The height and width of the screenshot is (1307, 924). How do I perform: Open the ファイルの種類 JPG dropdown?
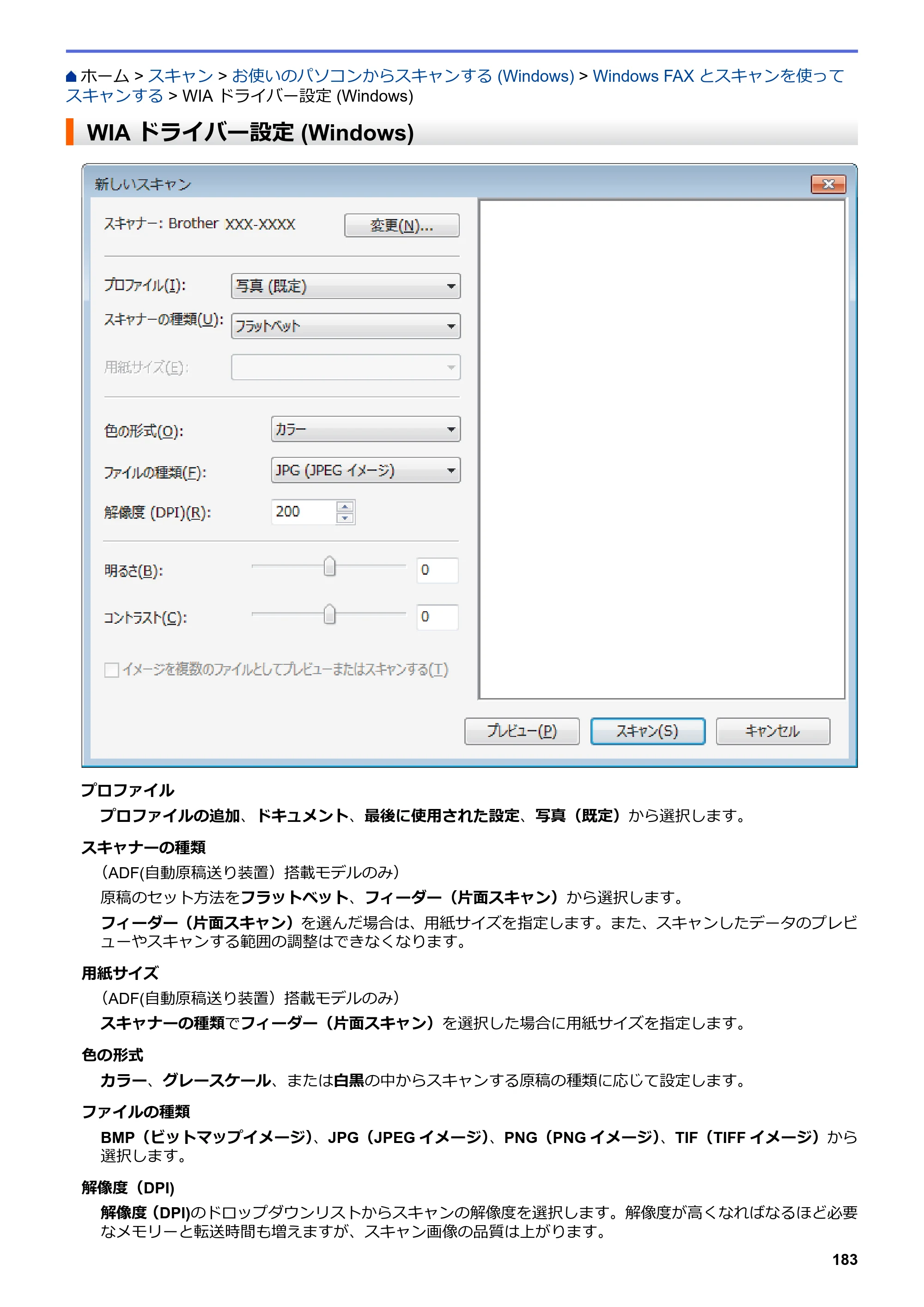pyautogui.click(x=365, y=470)
